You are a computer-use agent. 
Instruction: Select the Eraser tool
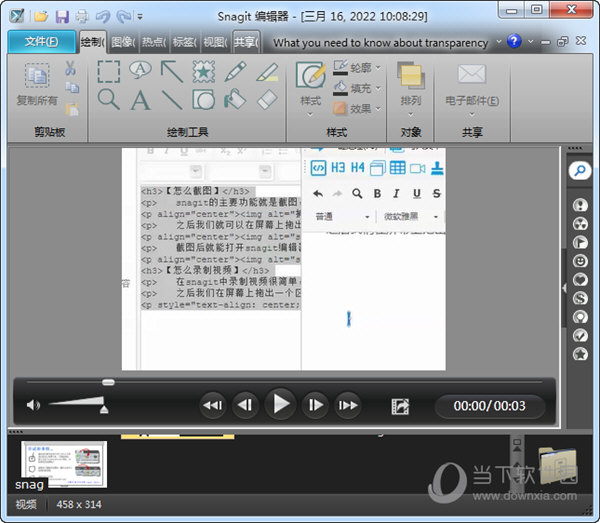click(x=267, y=99)
